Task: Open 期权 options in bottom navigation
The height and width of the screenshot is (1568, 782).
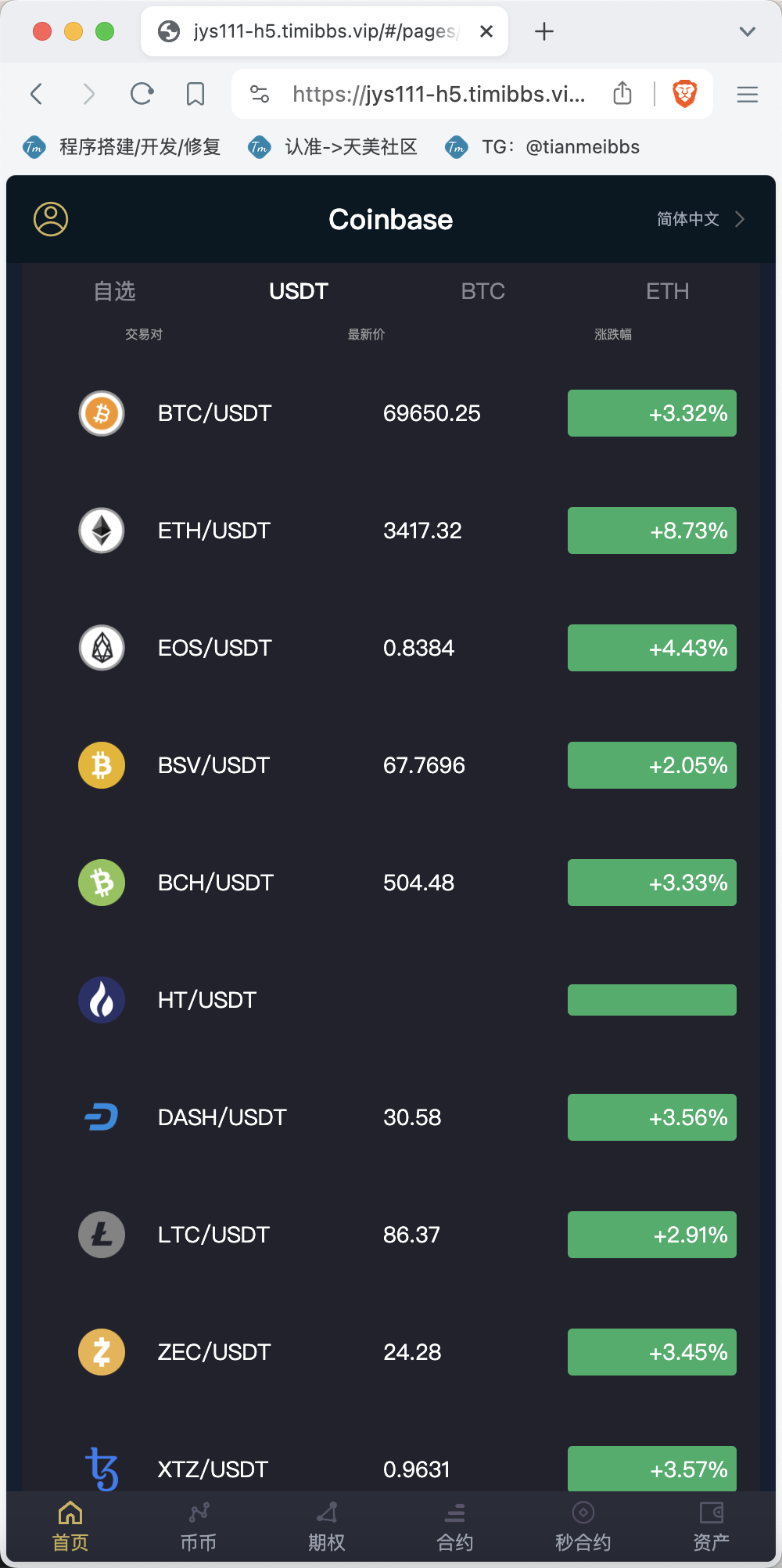Action: pyautogui.click(x=327, y=1526)
